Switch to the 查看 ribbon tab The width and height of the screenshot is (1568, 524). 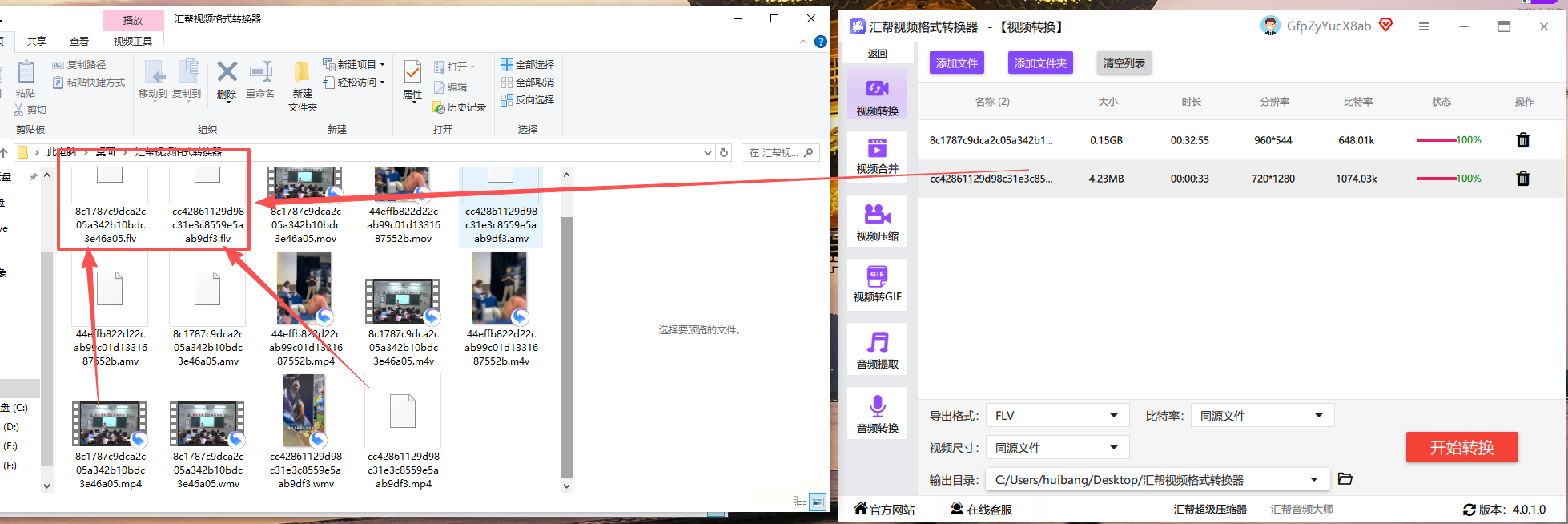coord(79,41)
